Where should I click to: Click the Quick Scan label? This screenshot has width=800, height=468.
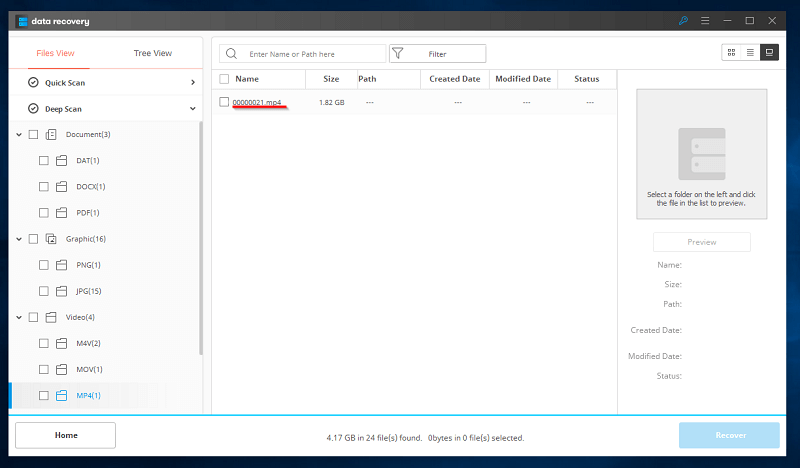[65, 83]
